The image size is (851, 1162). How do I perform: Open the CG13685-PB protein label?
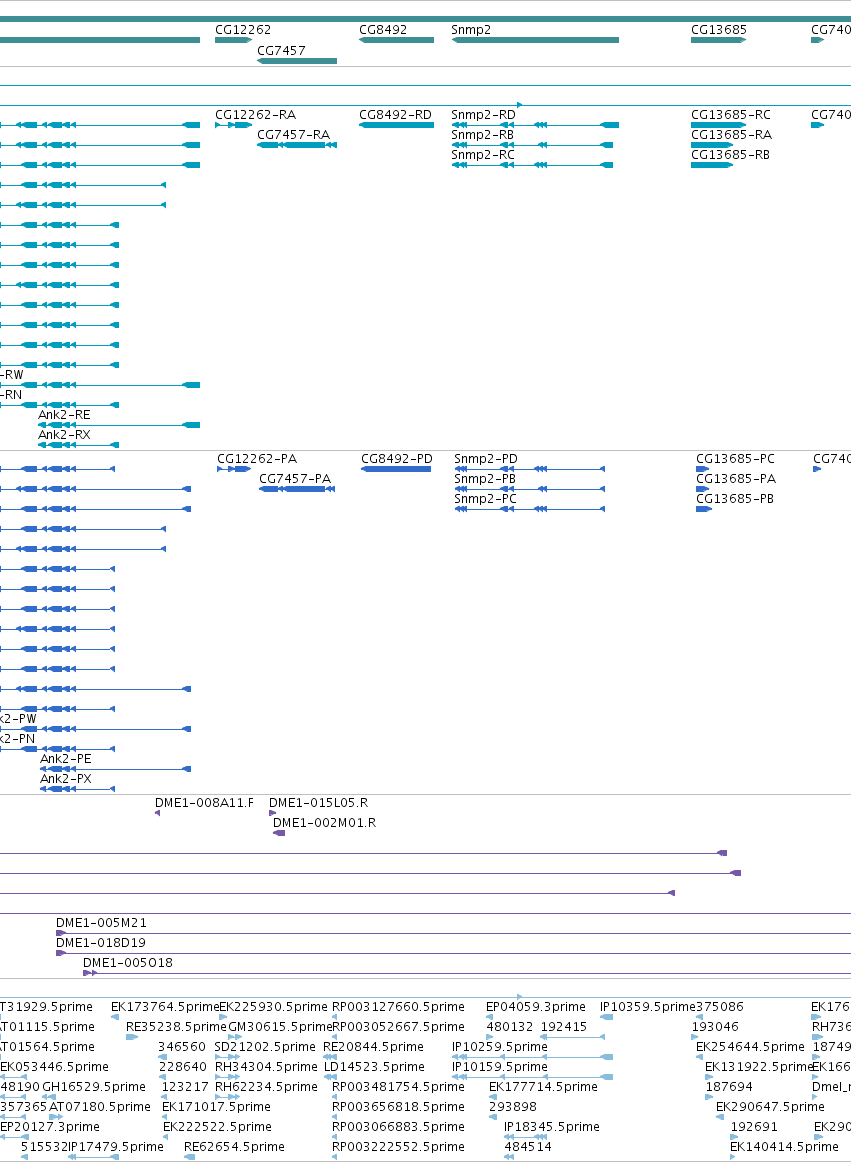click(x=735, y=499)
